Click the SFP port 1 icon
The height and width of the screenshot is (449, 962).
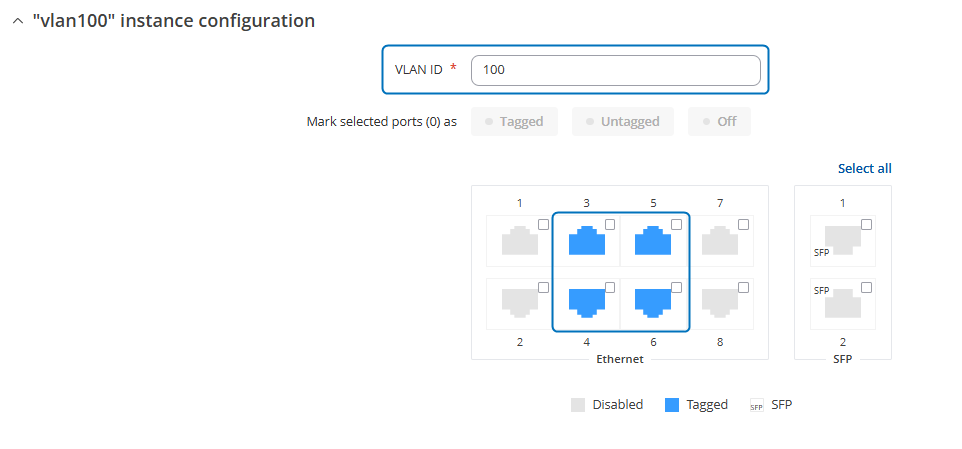tap(842, 241)
